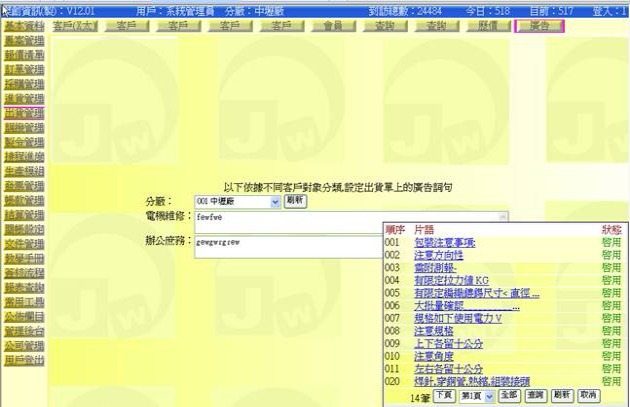This screenshot has height=407, width=630.
Task: Go to next page with 下頁 button
Action: [x=443, y=396]
